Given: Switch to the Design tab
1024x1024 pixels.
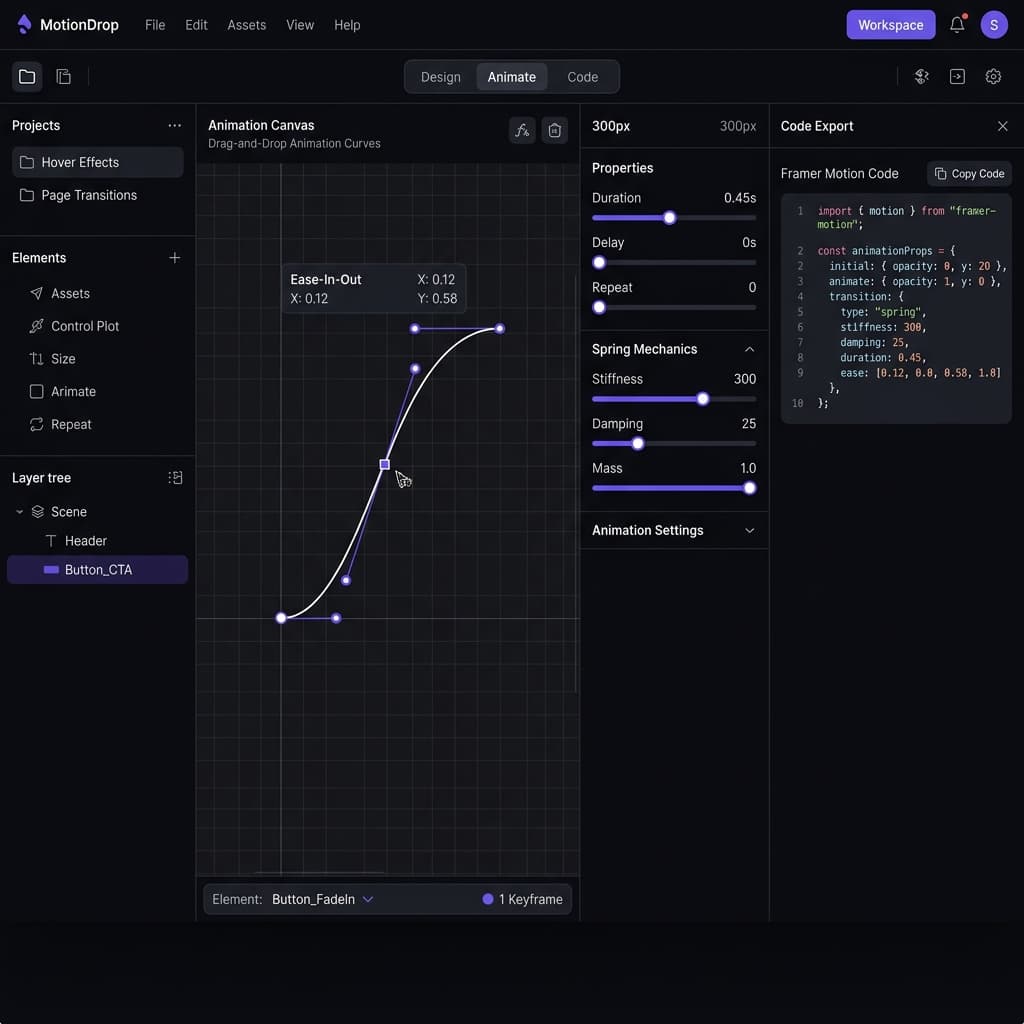Looking at the screenshot, I should (441, 77).
